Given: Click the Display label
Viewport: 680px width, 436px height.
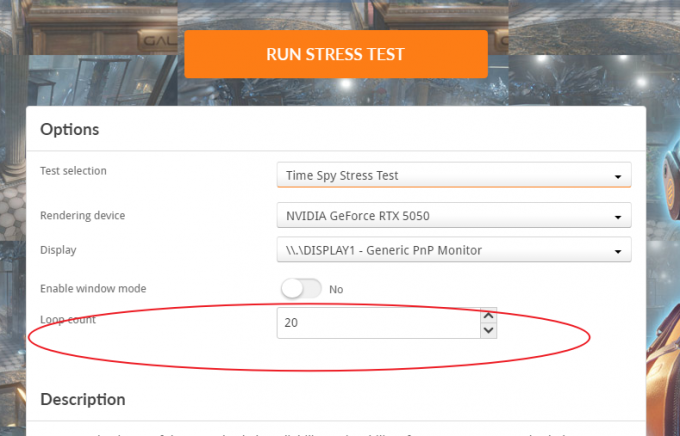Looking at the screenshot, I should 58,250.
